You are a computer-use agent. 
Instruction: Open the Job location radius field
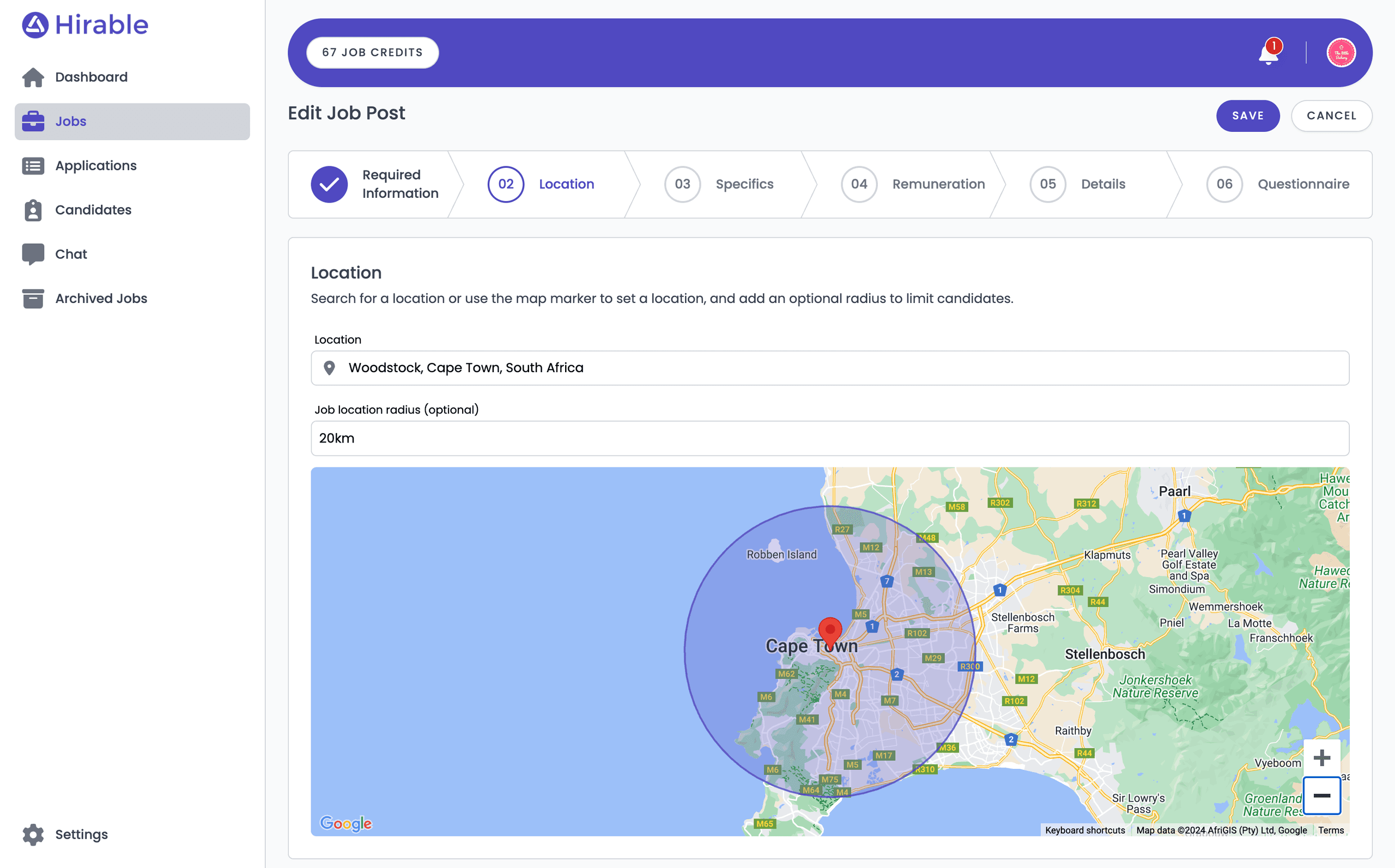(829, 439)
